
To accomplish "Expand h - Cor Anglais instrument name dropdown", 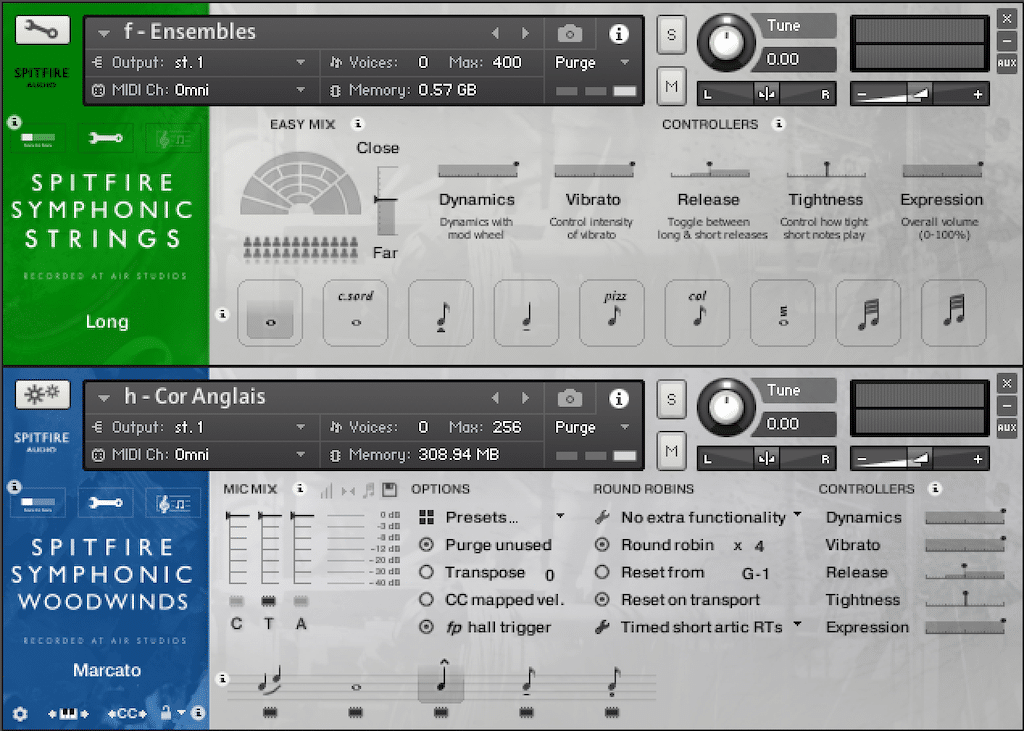I will click(103, 397).
